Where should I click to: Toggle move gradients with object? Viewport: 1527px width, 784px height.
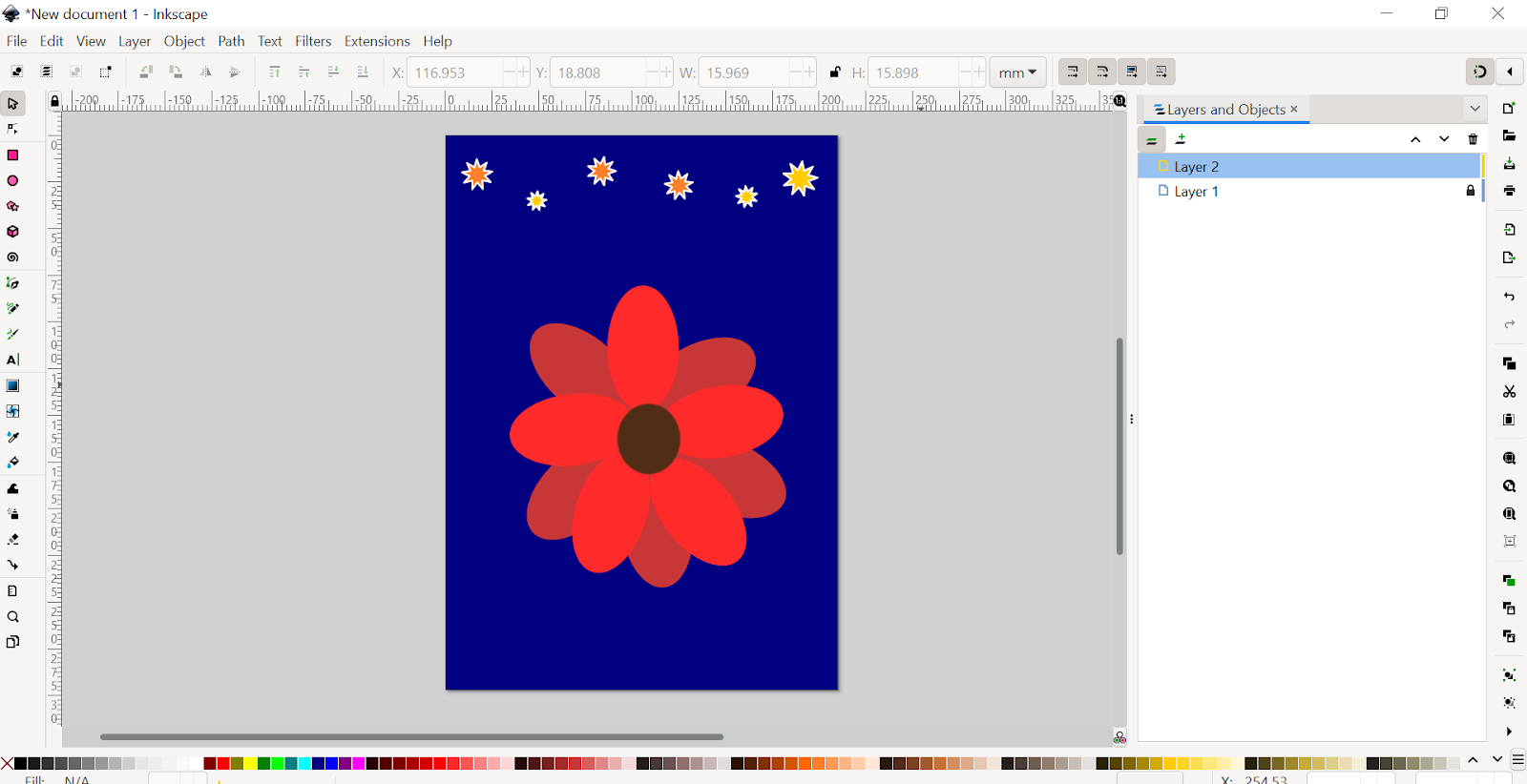click(1132, 72)
